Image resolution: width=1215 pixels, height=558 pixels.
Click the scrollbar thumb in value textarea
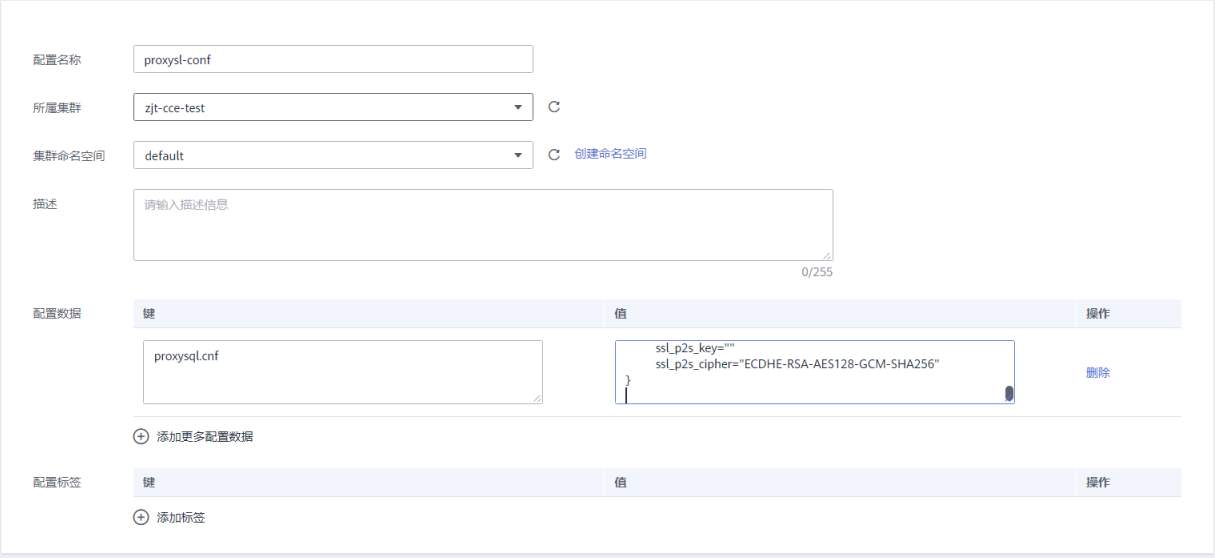(1009, 393)
